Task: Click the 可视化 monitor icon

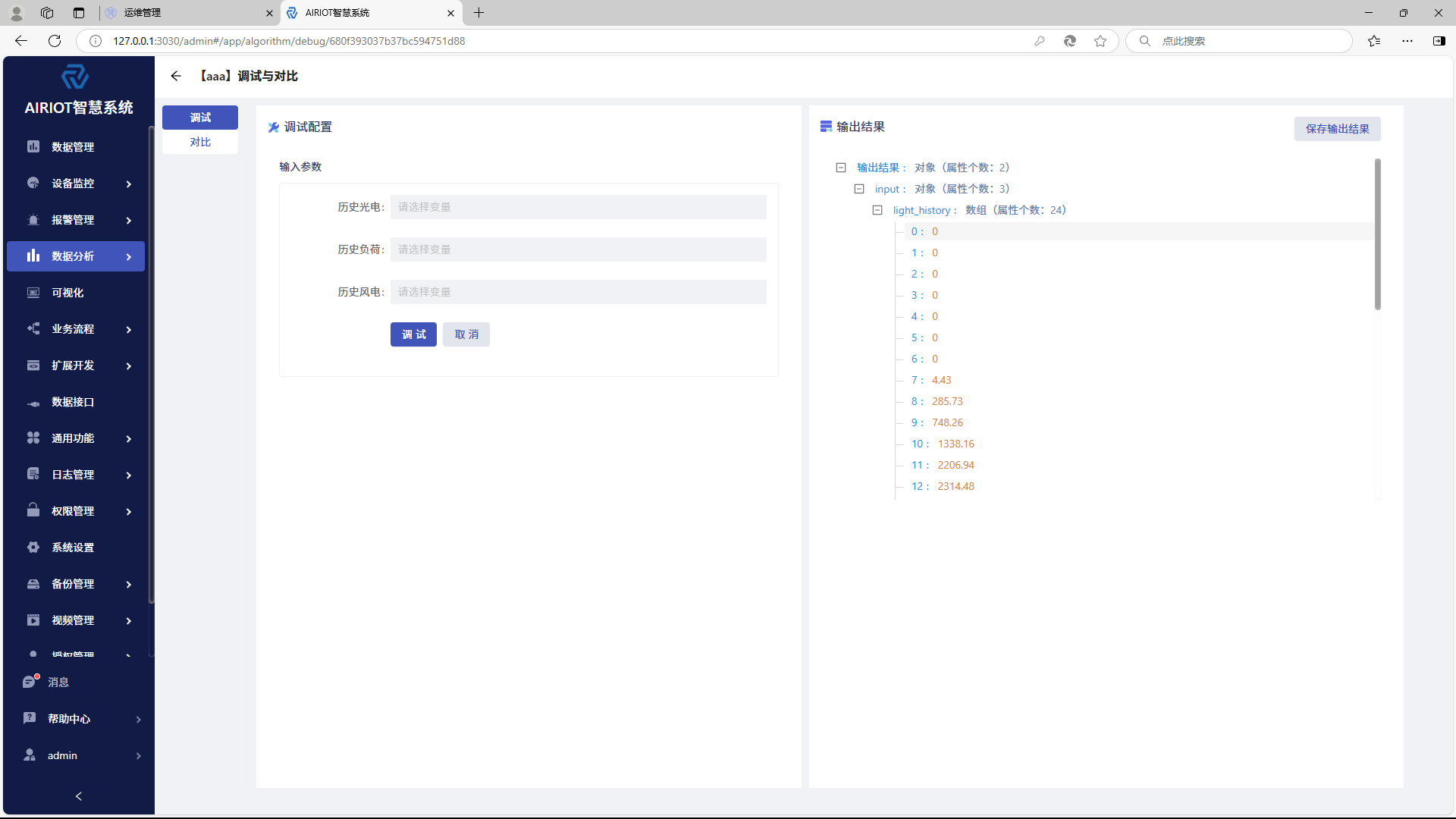Action: 33,293
